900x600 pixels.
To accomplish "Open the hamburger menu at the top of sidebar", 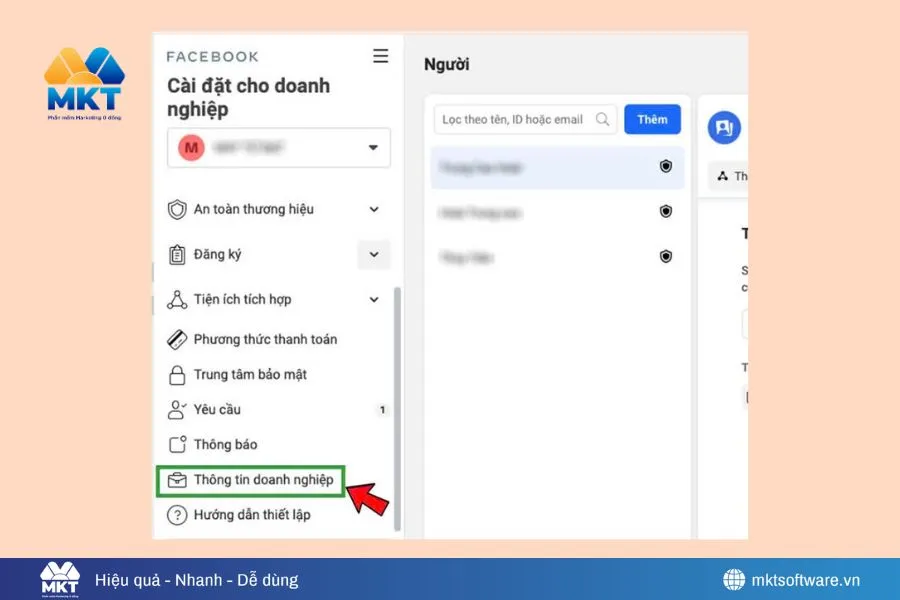I will pos(380,56).
